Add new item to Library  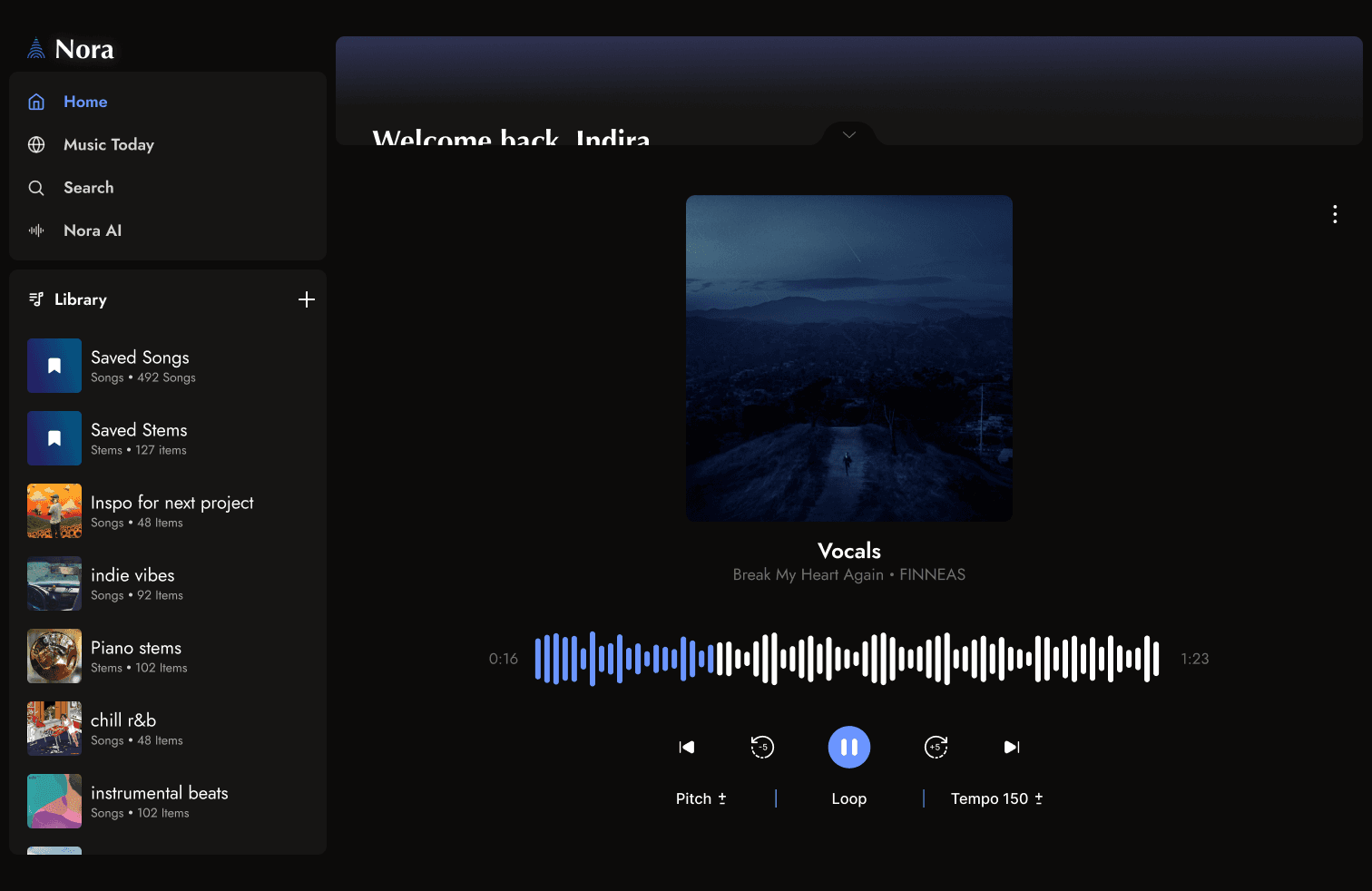tap(307, 299)
